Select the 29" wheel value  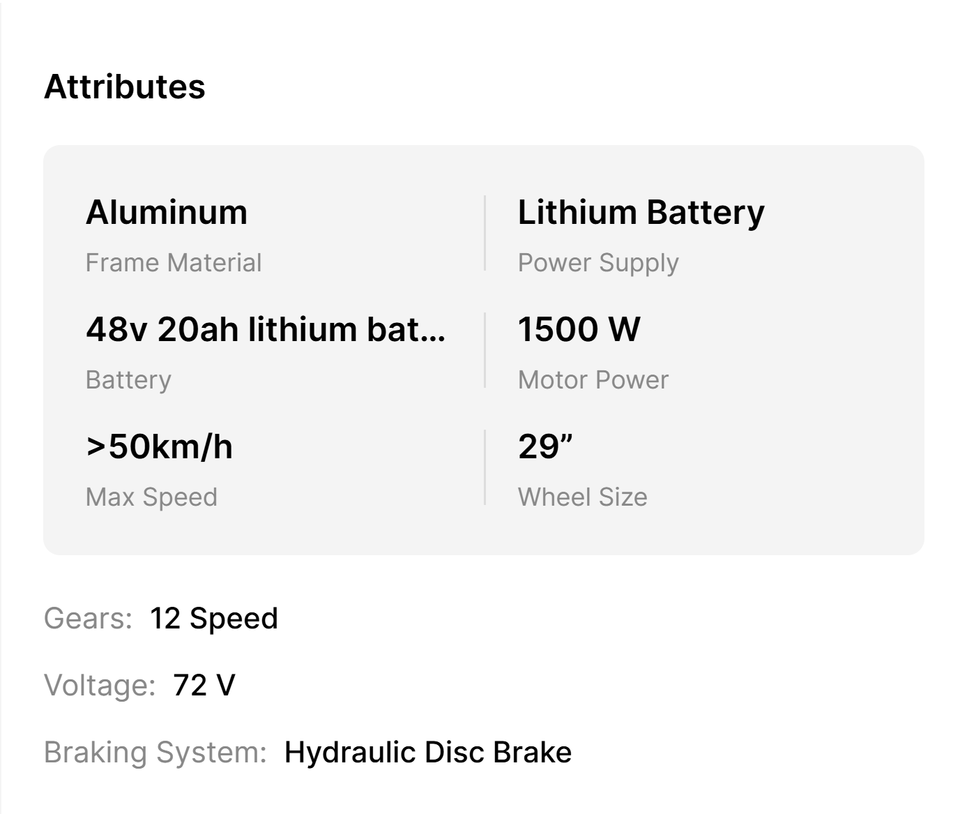[x=545, y=446]
